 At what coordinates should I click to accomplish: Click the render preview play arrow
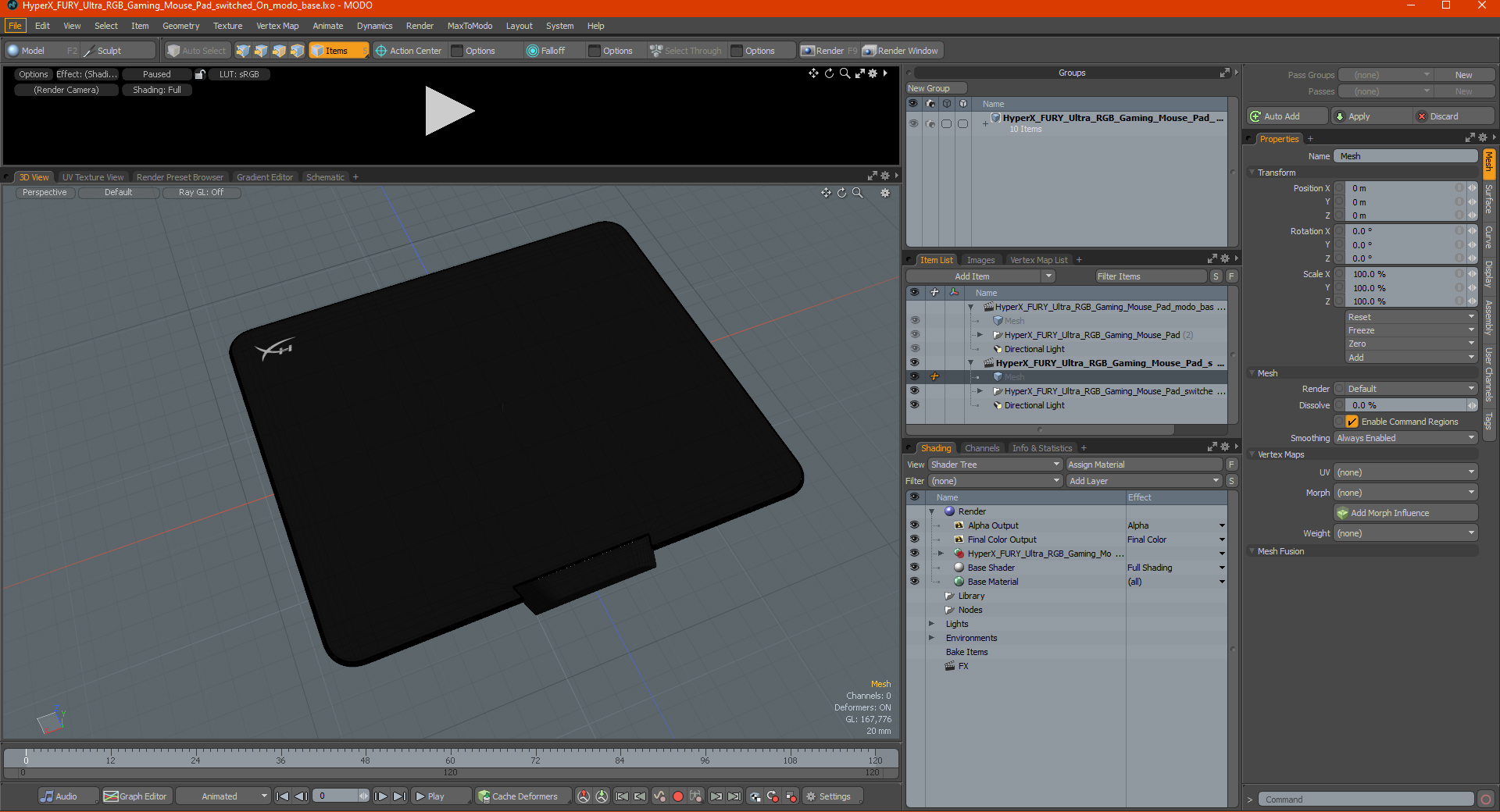point(449,111)
